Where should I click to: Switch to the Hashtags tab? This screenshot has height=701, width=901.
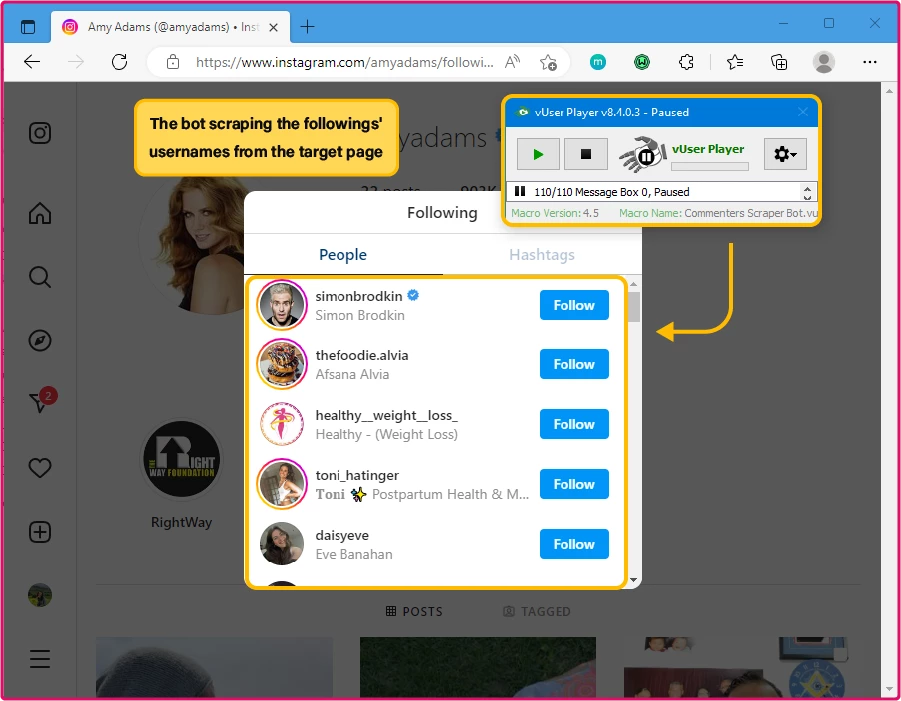pyautogui.click(x=542, y=255)
